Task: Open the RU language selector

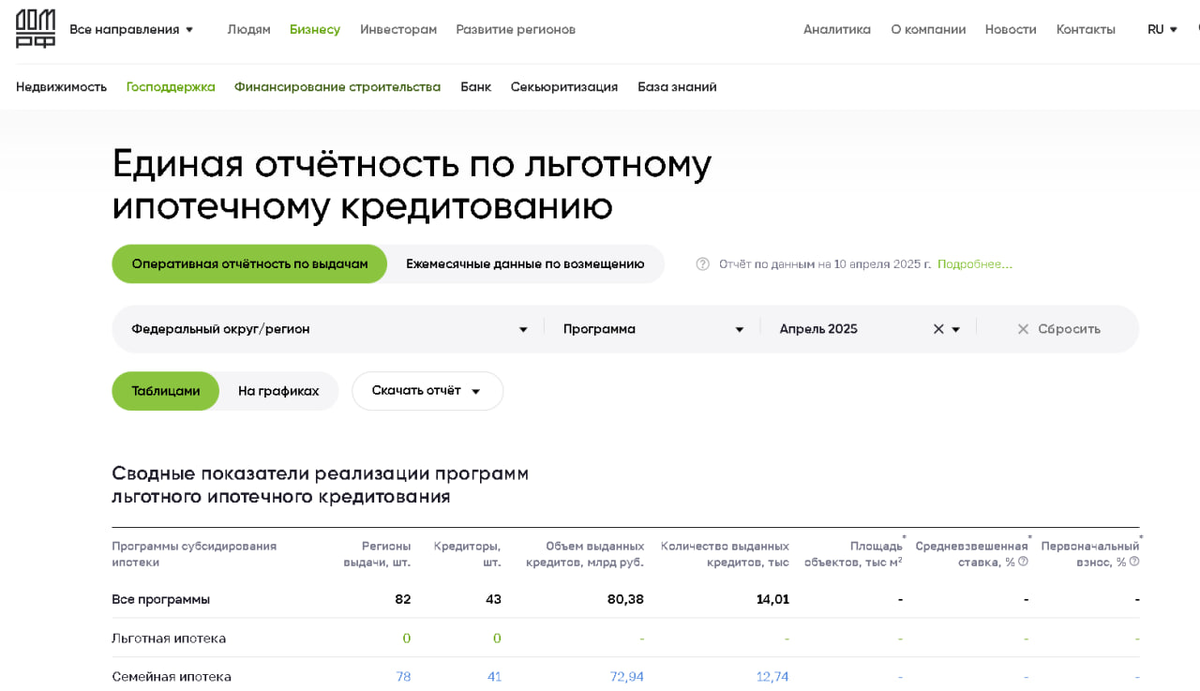Action: [1162, 30]
